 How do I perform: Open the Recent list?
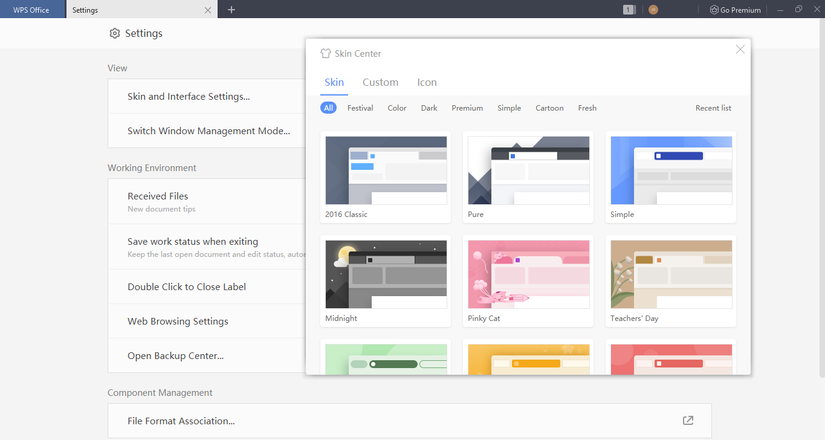coord(713,108)
